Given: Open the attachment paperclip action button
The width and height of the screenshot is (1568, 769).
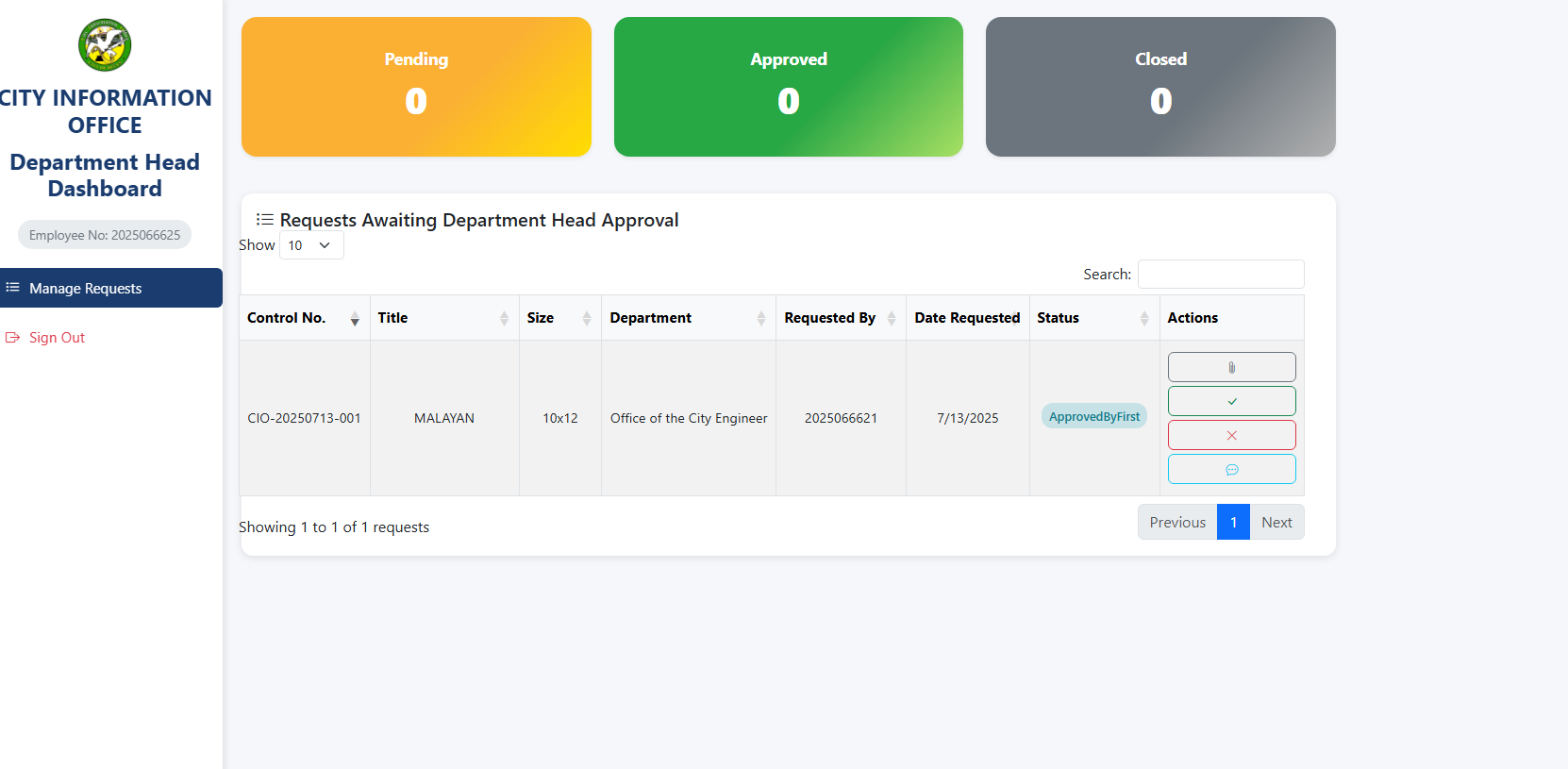Looking at the screenshot, I should tap(1231, 367).
